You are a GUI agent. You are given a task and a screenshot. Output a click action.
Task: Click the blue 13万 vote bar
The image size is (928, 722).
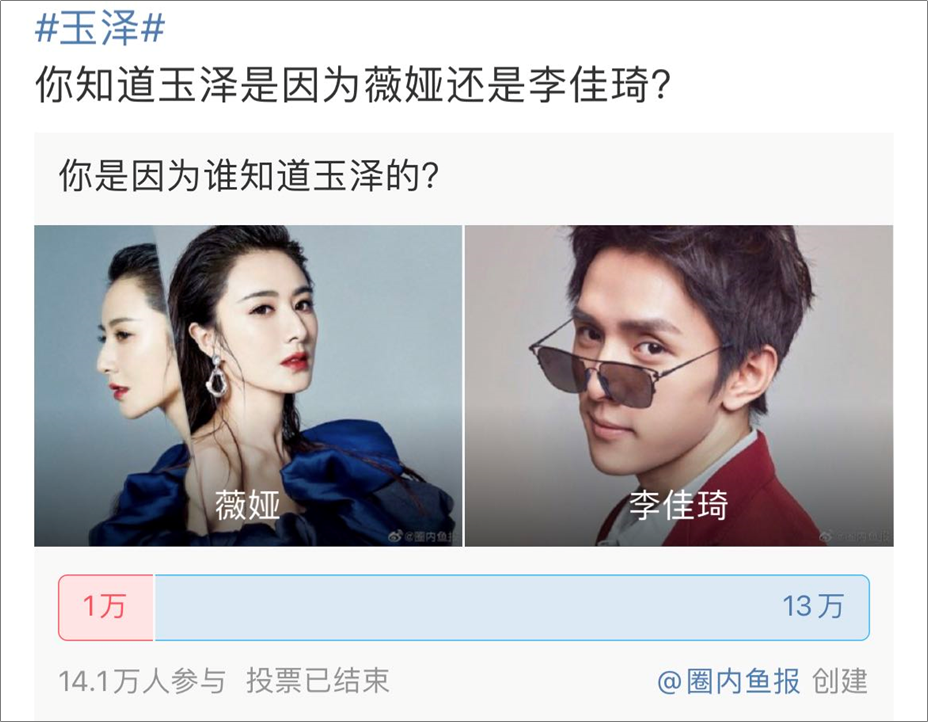(x=512, y=607)
